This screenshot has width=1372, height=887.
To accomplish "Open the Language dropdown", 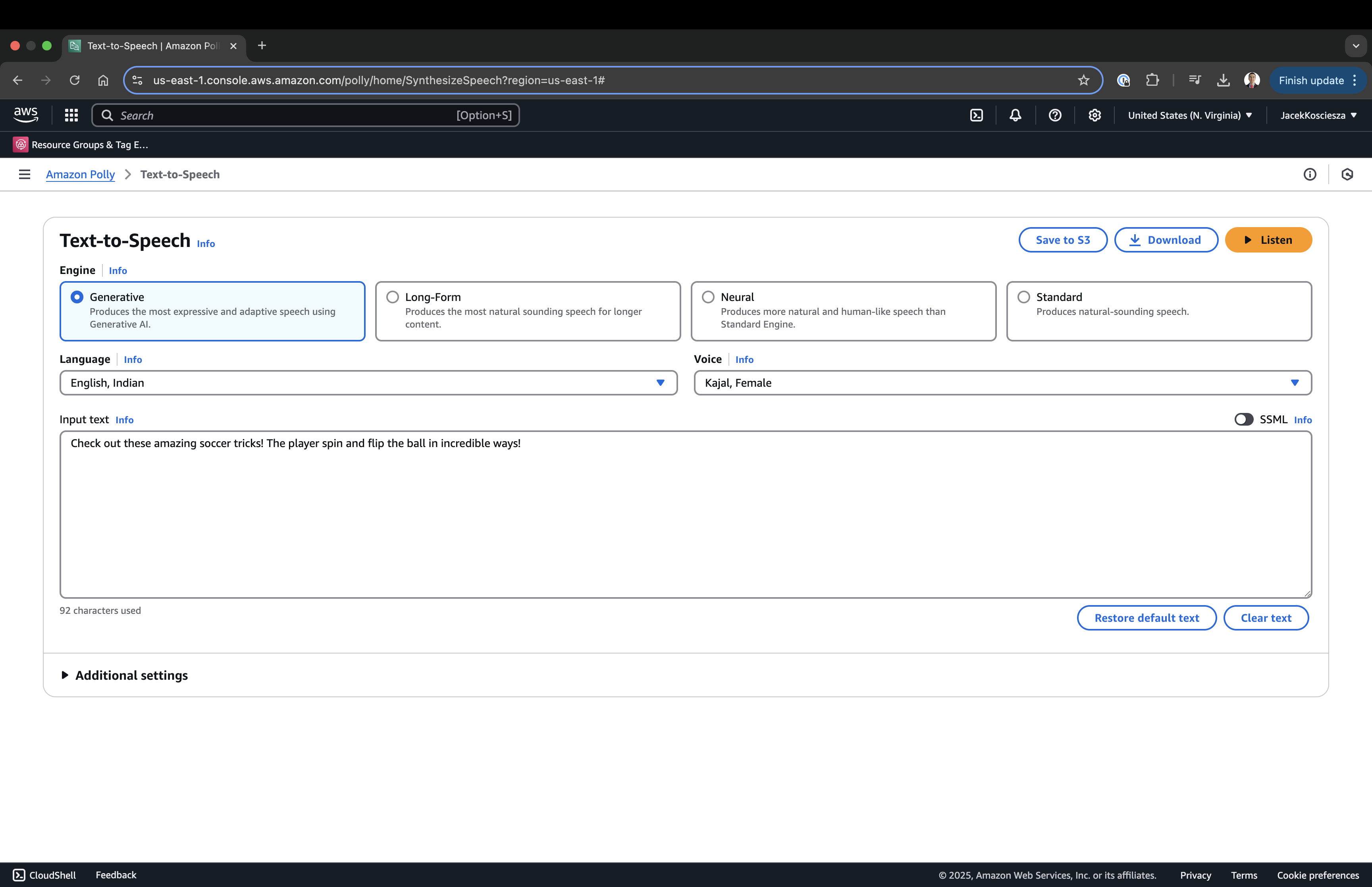I will [x=368, y=383].
